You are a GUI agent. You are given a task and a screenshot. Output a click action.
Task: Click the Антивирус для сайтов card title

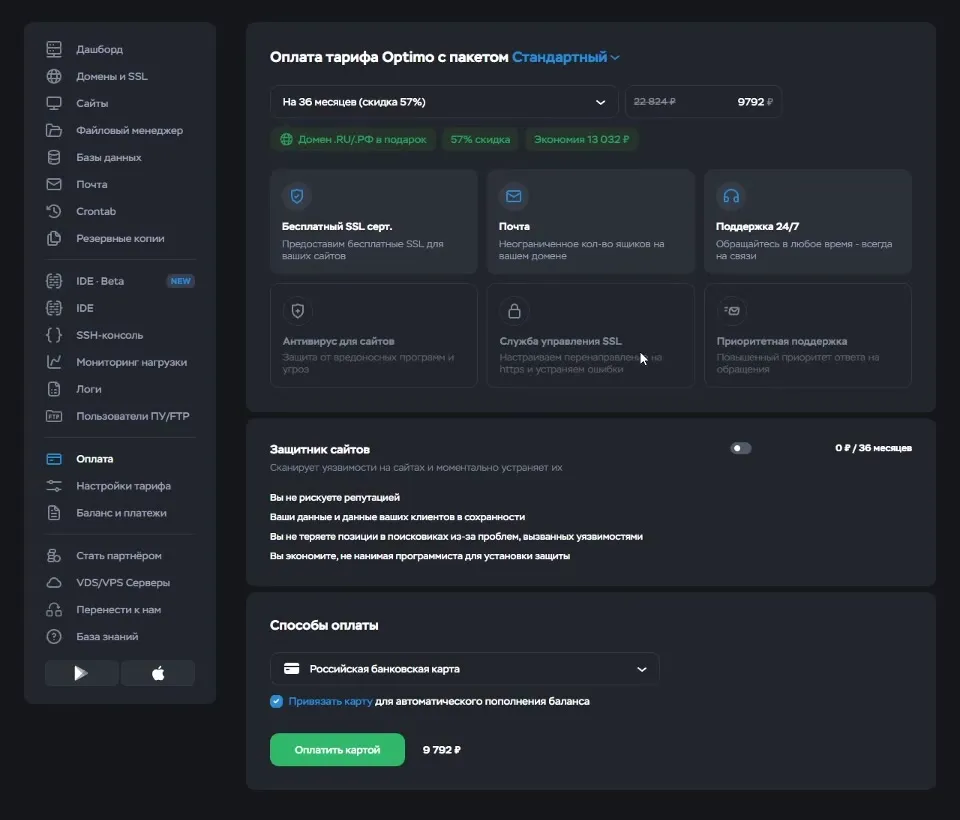pos(339,341)
